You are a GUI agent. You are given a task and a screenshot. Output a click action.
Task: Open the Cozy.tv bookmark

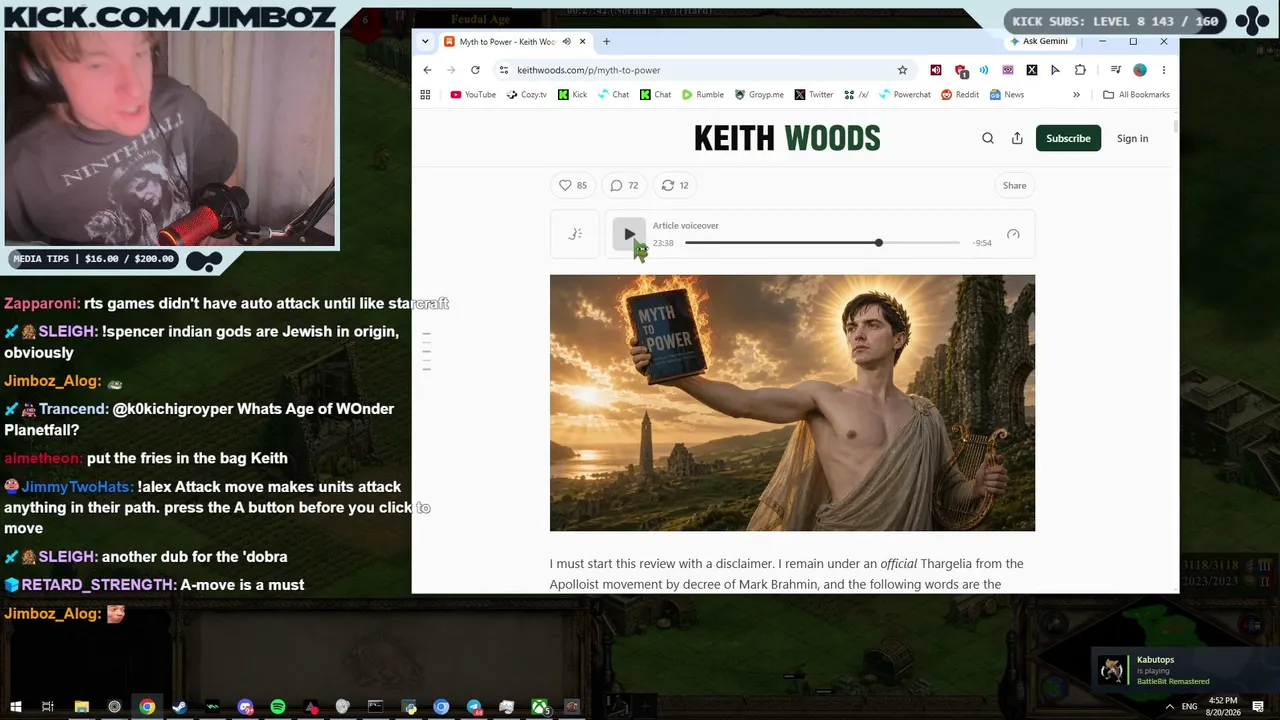coord(527,95)
